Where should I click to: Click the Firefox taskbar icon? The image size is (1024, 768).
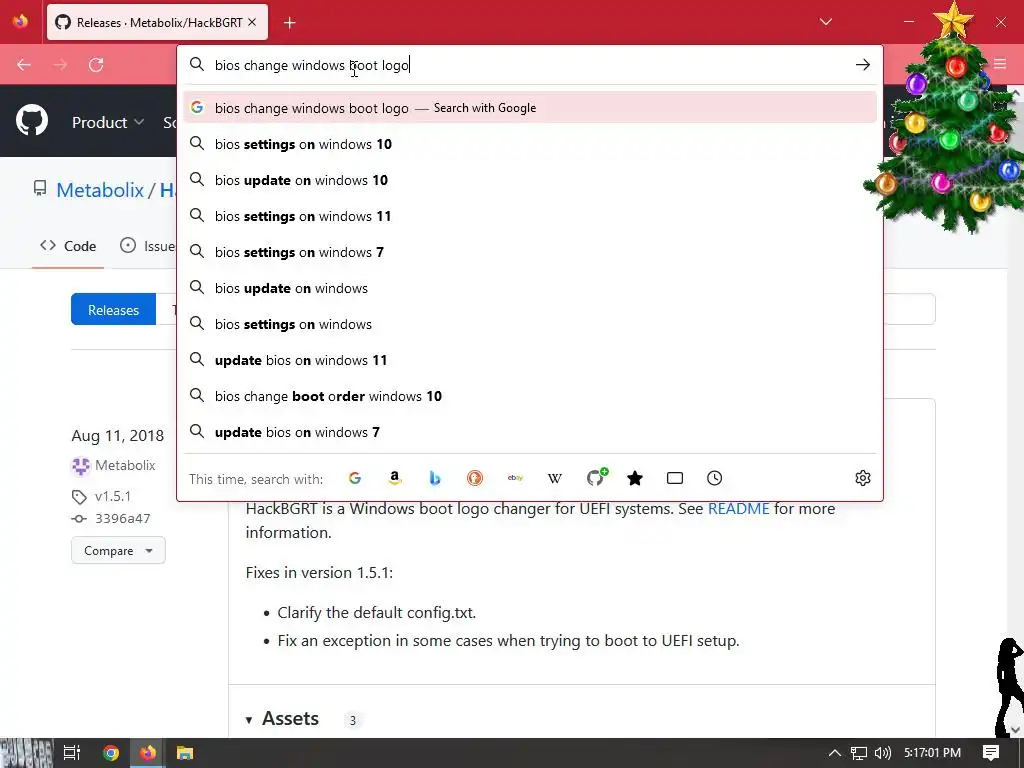click(148, 753)
